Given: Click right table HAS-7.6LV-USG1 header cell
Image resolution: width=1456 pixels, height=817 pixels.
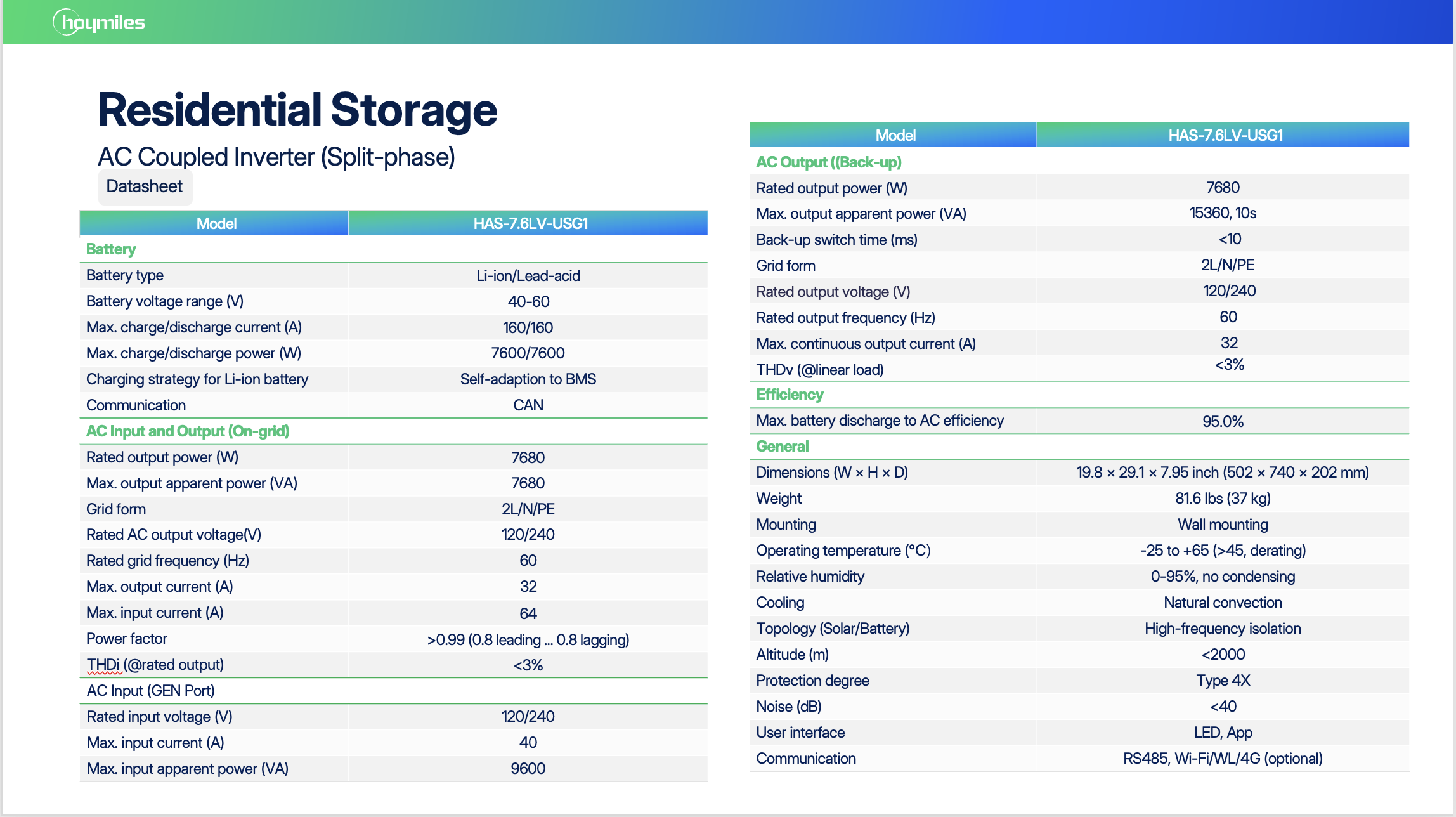Looking at the screenshot, I should [x=1225, y=135].
